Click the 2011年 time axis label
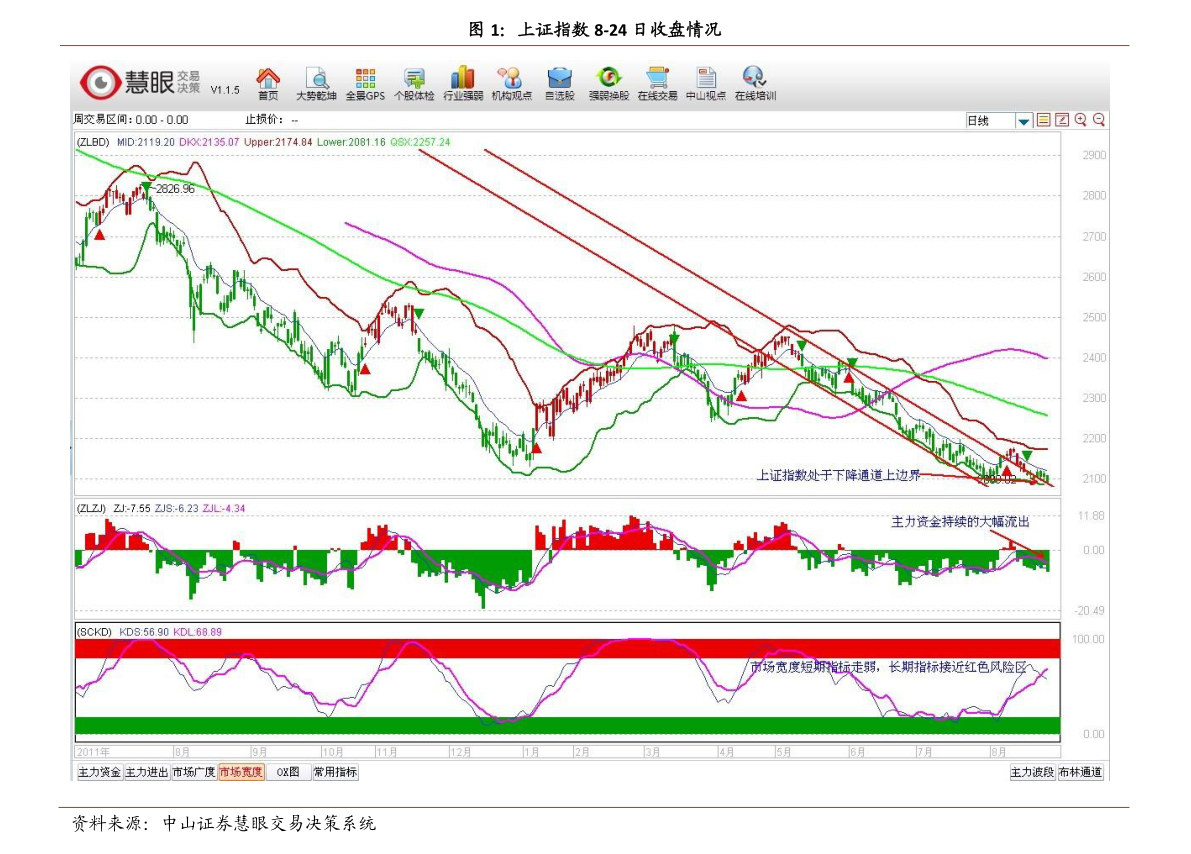 point(93,752)
